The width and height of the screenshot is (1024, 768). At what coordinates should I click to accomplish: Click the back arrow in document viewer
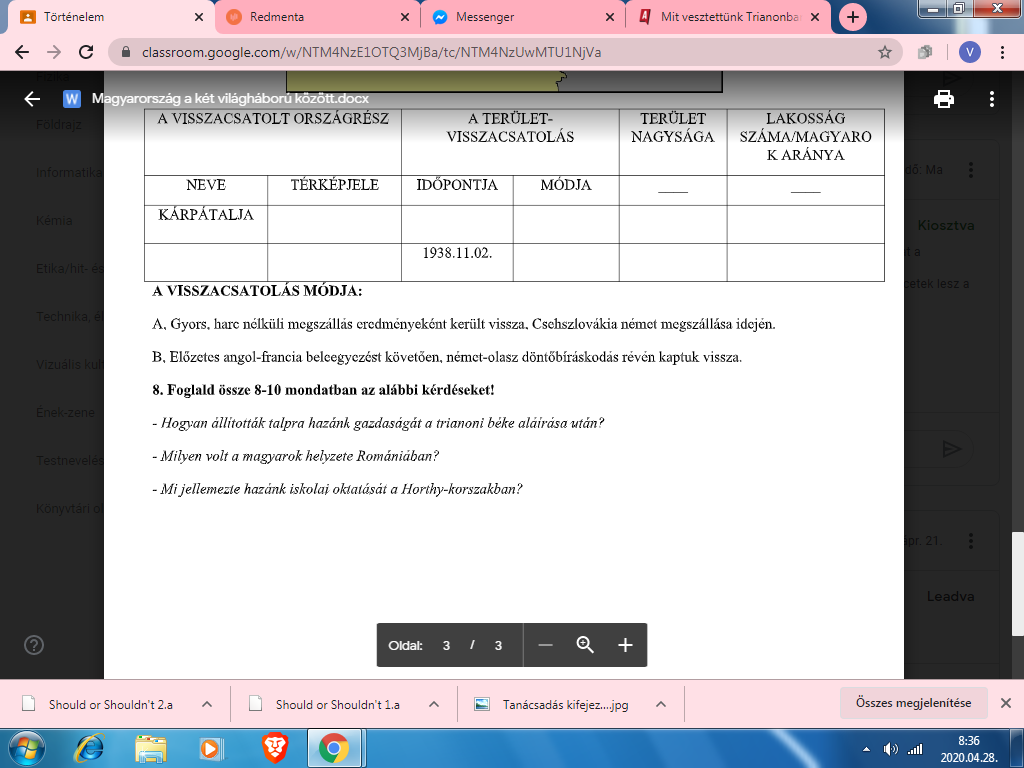[32, 98]
